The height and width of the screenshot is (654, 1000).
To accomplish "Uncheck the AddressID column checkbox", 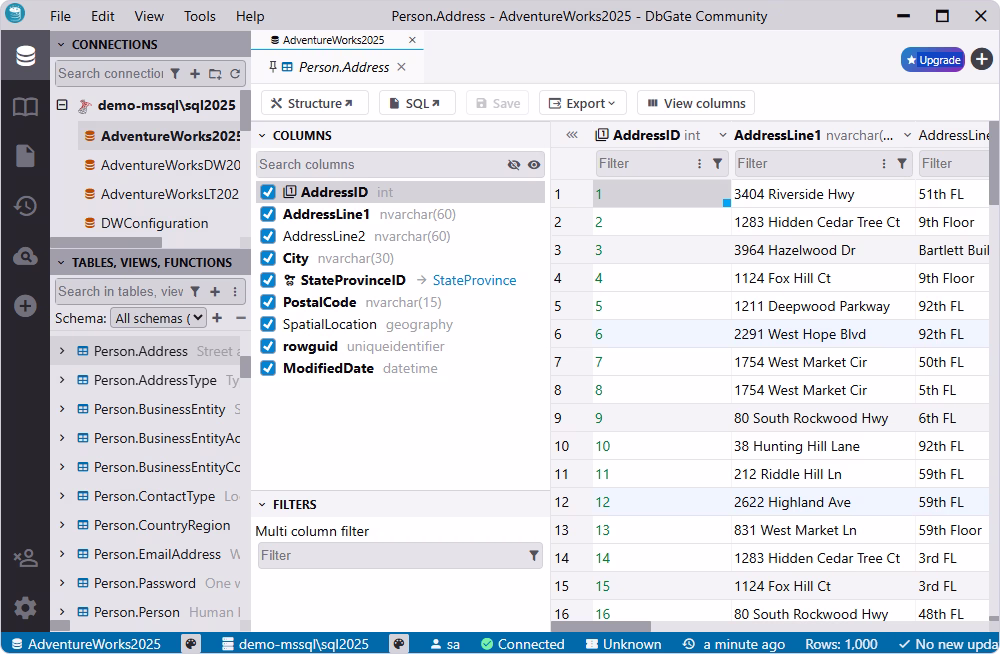I will pyautogui.click(x=268, y=192).
